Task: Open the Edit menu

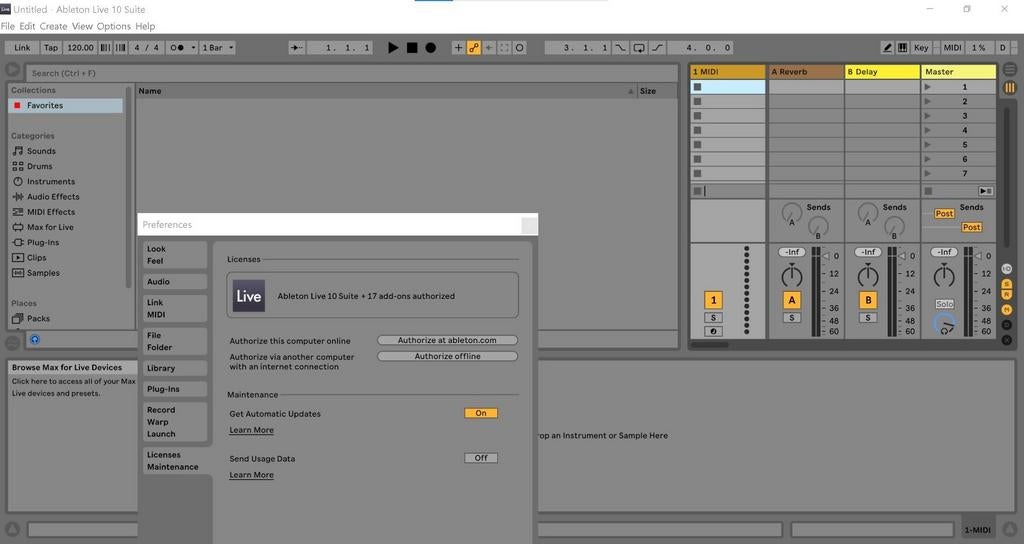Action: point(27,26)
